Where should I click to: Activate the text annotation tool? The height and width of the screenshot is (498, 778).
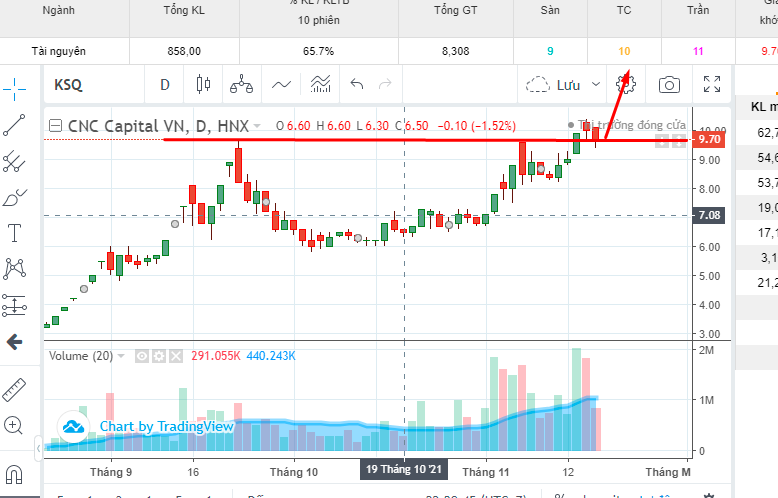pyautogui.click(x=14, y=233)
